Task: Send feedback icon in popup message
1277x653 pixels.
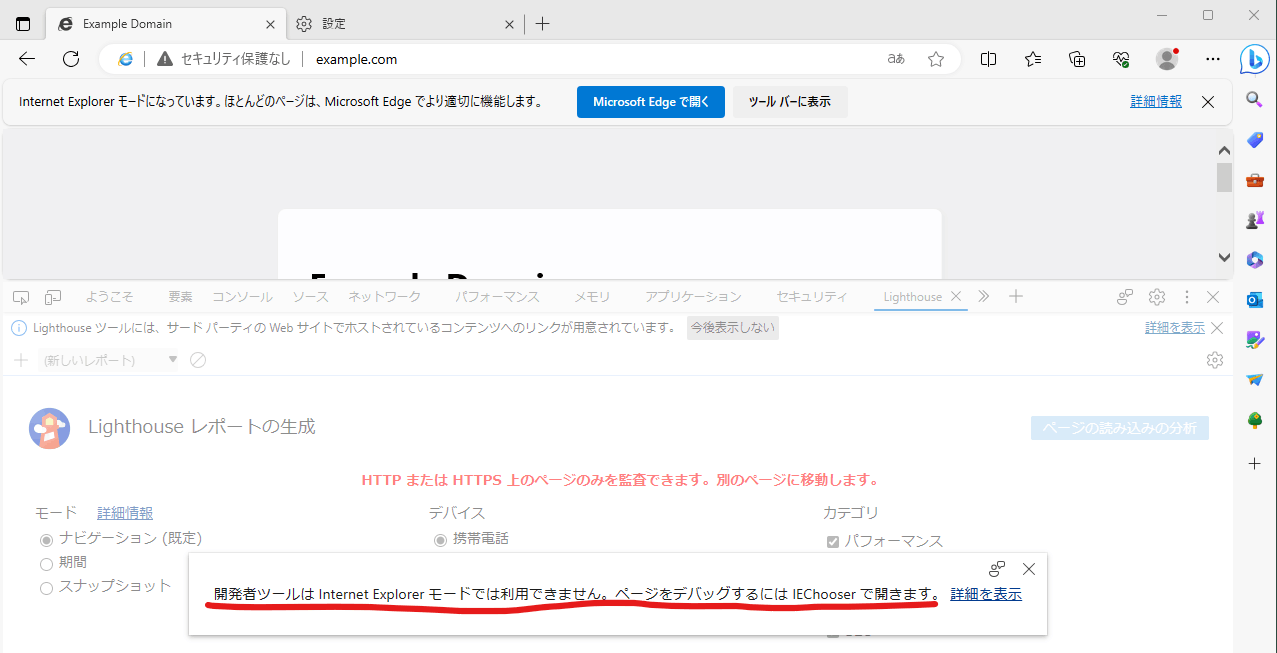Action: [x=997, y=569]
